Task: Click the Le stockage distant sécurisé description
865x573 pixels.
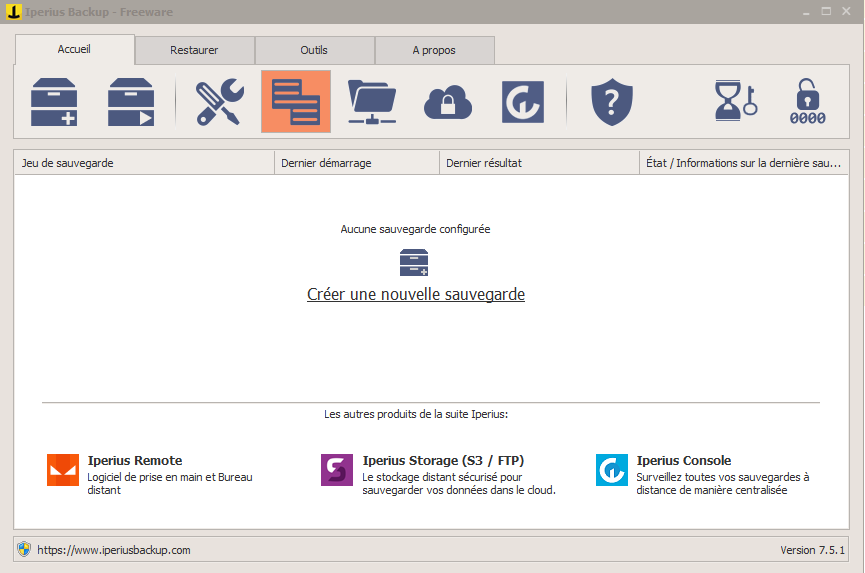Action: click(459, 484)
